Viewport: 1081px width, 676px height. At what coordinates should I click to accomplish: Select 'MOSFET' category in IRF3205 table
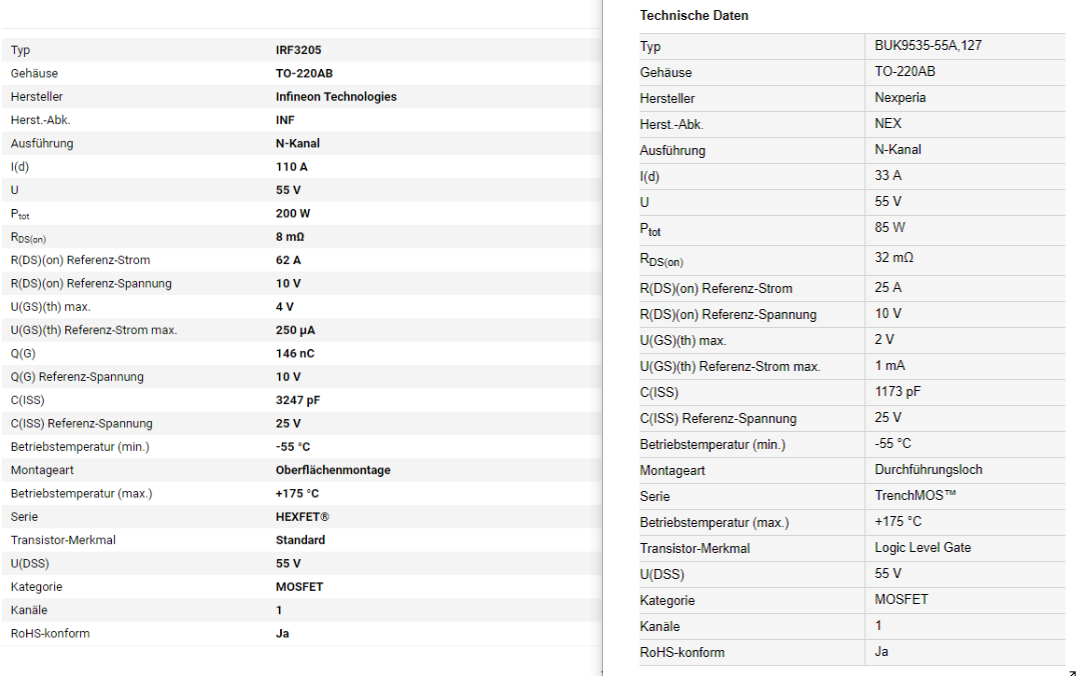pyautogui.click(x=299, y=587)
